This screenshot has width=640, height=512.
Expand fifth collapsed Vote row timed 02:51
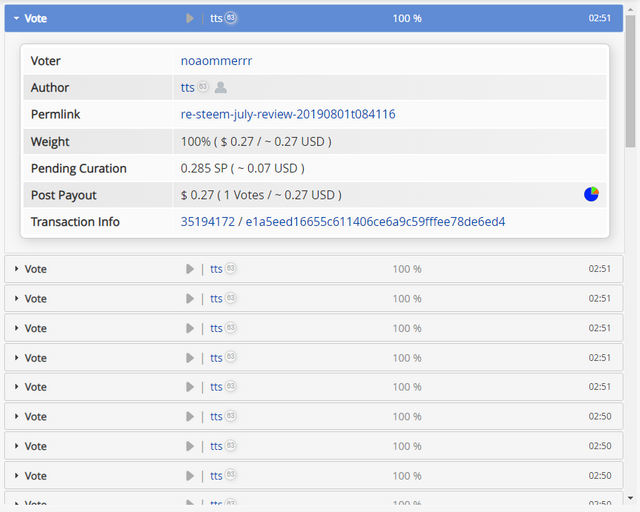tap(313, 387)
